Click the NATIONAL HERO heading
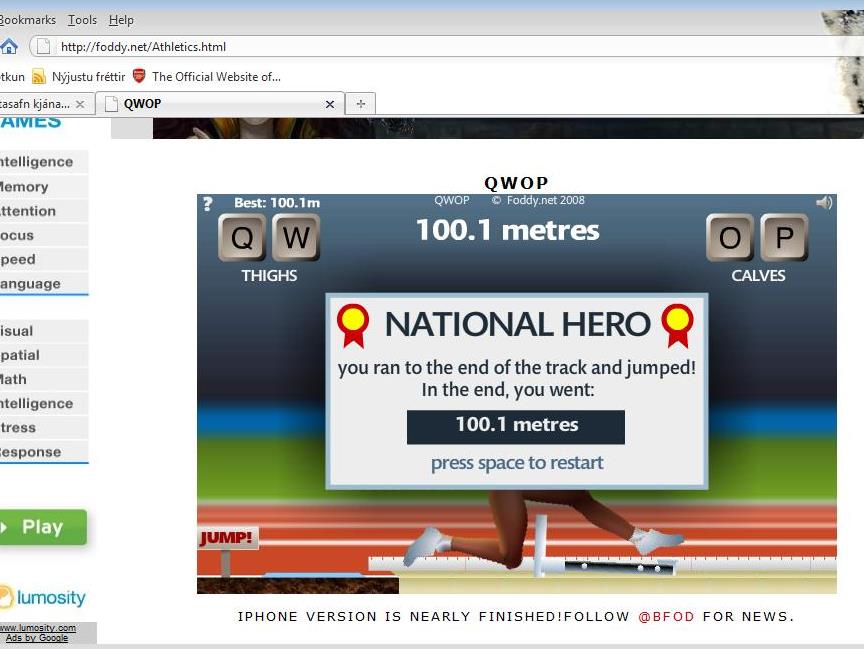The height and width of the screenshot is (649, 864). point(517,324)
